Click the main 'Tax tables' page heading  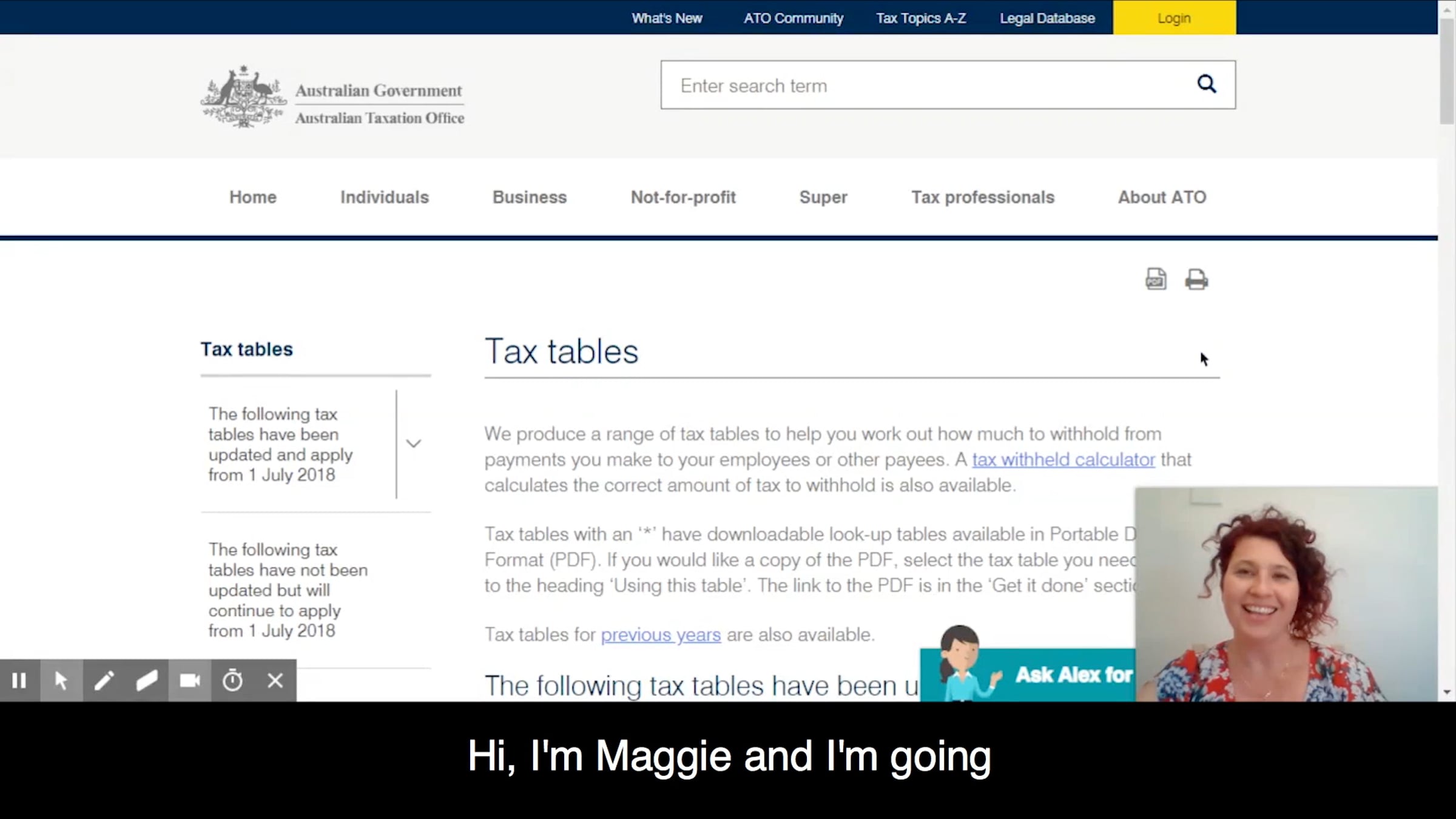point(561,351)
